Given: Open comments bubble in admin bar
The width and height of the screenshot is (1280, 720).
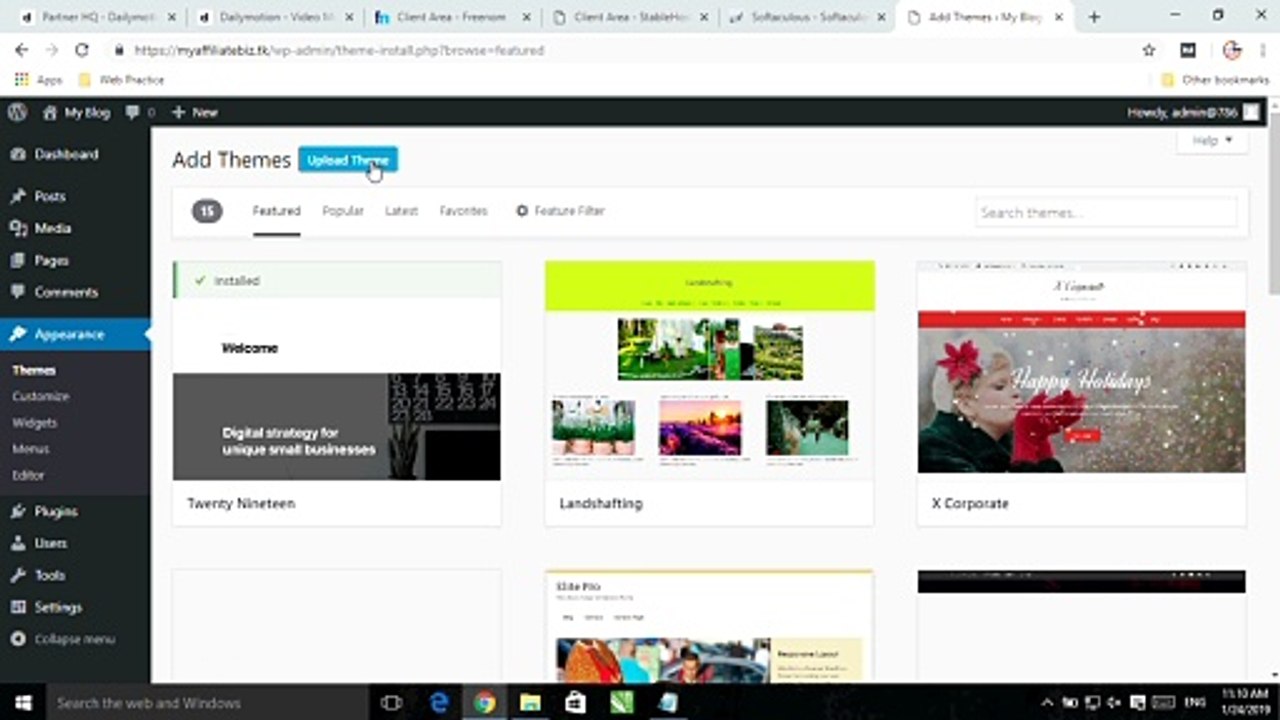Looking at the screenshot, I should (x=140, y=112).
